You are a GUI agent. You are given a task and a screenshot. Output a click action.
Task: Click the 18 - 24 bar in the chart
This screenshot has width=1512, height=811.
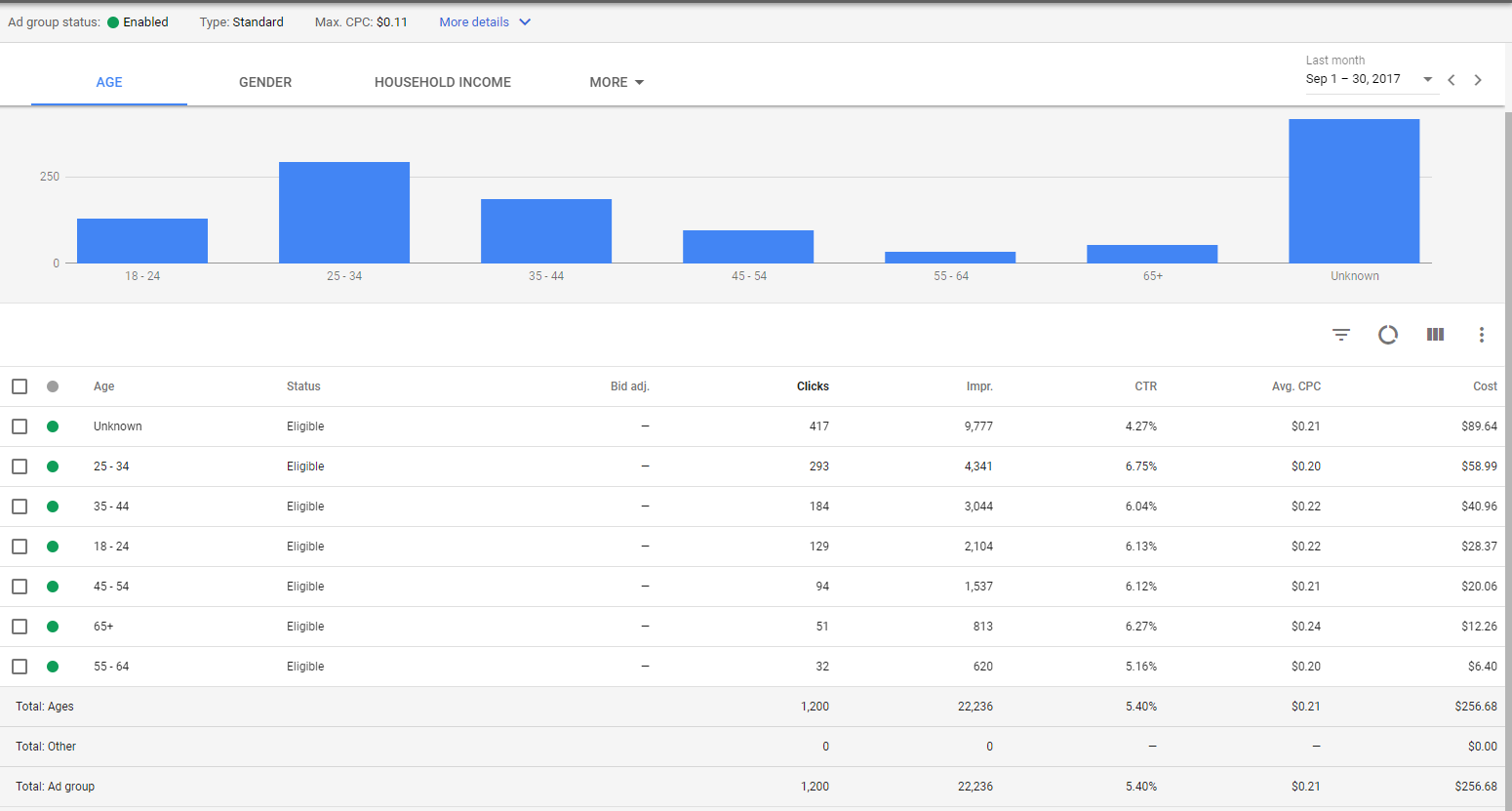(x=142, y=241)
